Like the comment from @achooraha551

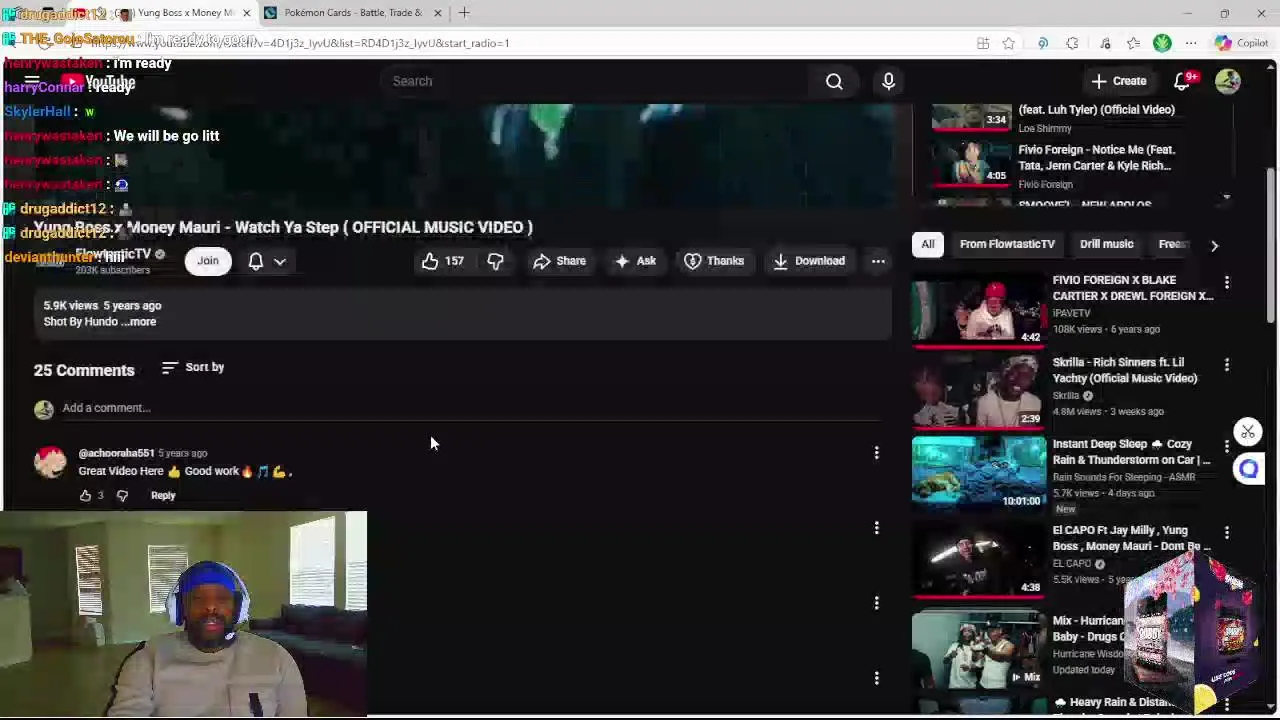85,495
